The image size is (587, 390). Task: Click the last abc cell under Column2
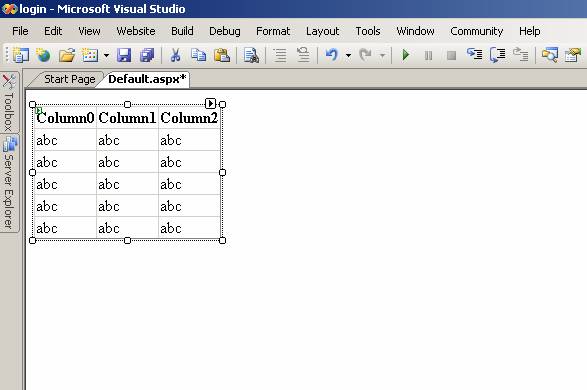(x=189, y=228)
